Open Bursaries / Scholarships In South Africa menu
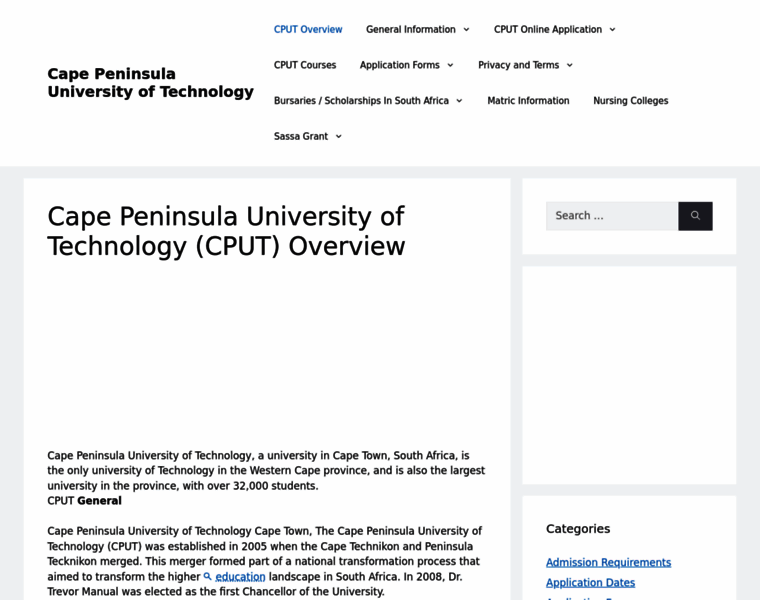Screen dimensions: 760x600 361,101
